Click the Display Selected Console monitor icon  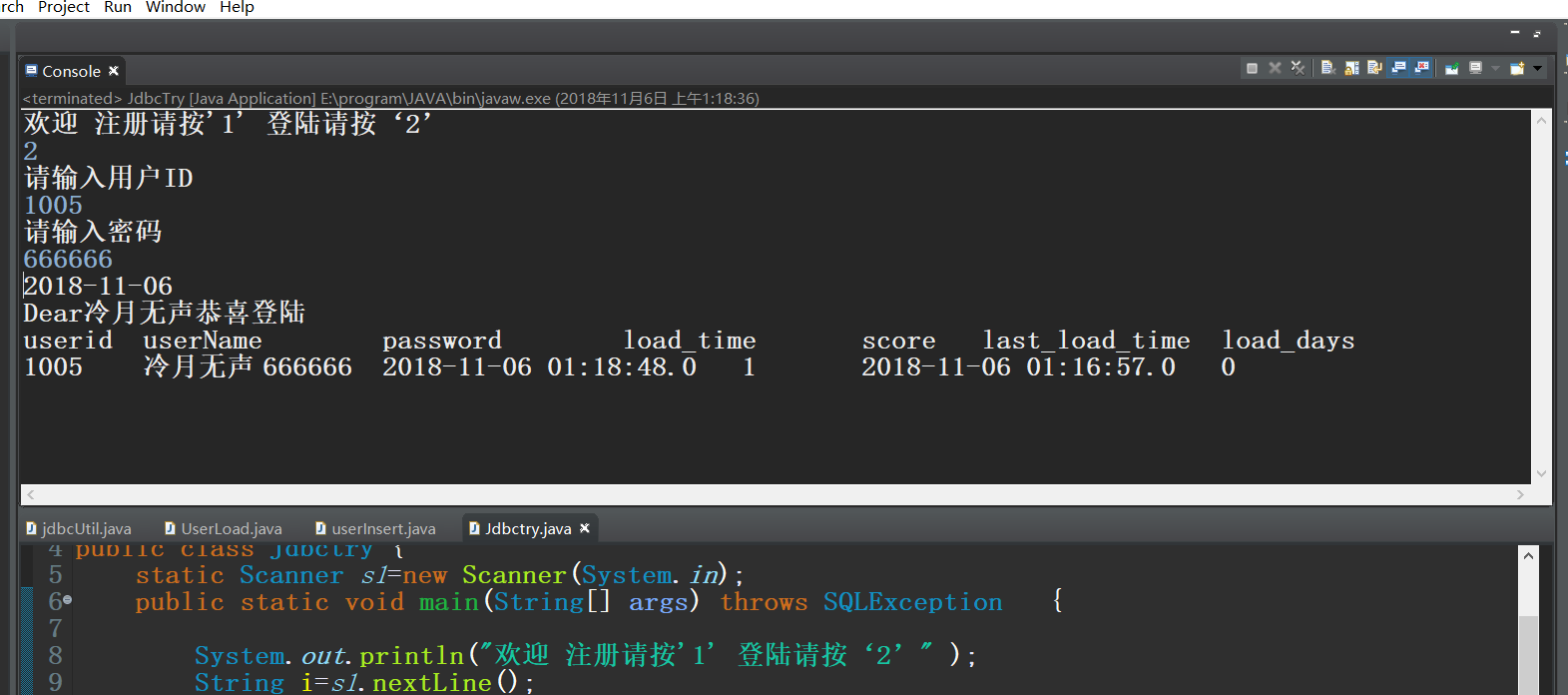pos(1476,68)
